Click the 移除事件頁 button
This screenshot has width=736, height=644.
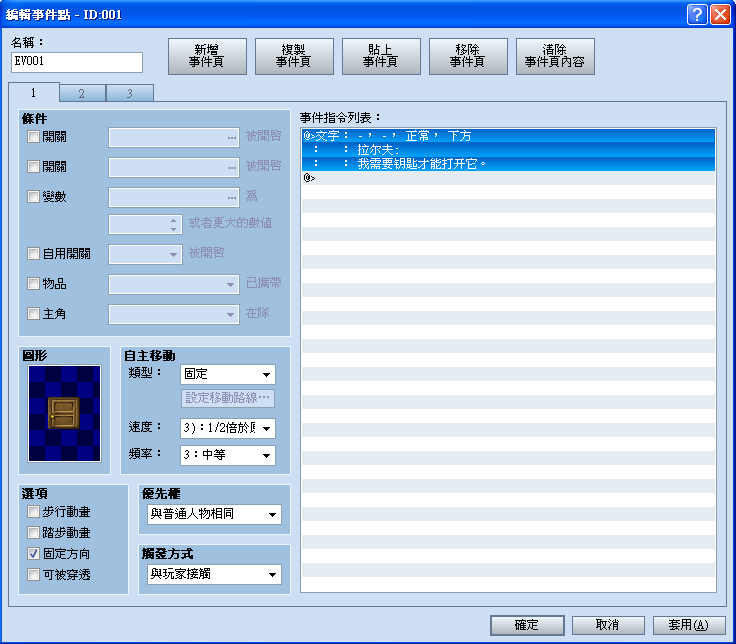[468, 56]
